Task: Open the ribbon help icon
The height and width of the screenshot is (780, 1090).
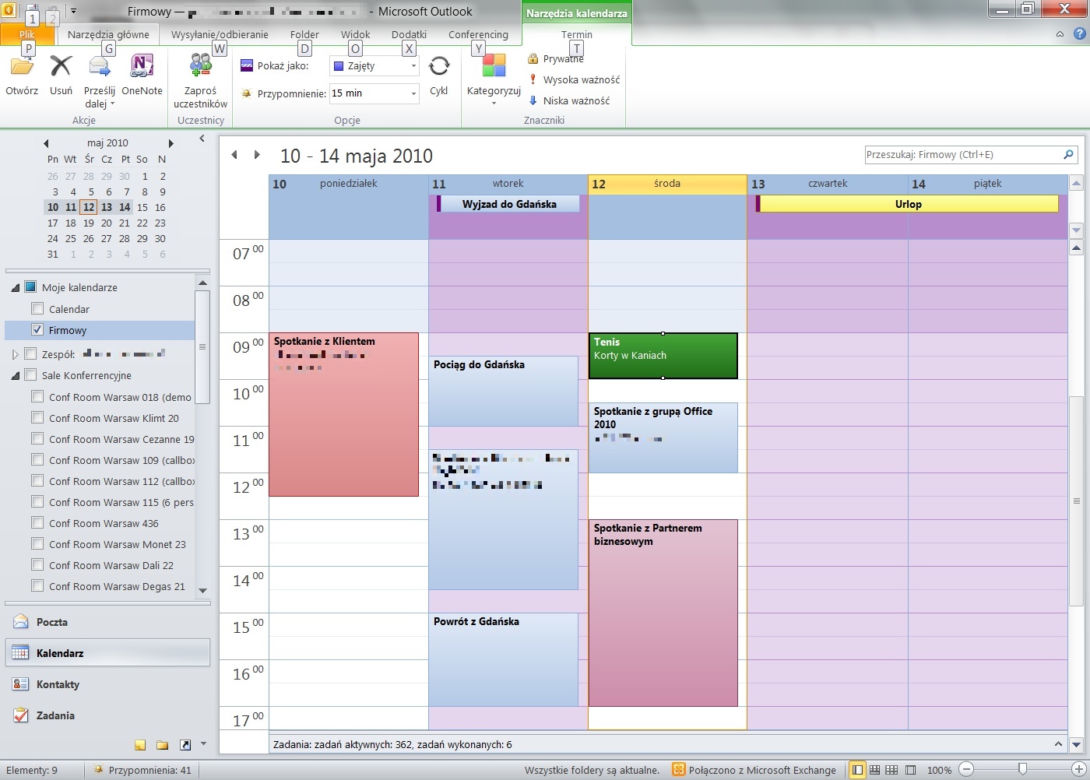Action: tap(1080, 33)
